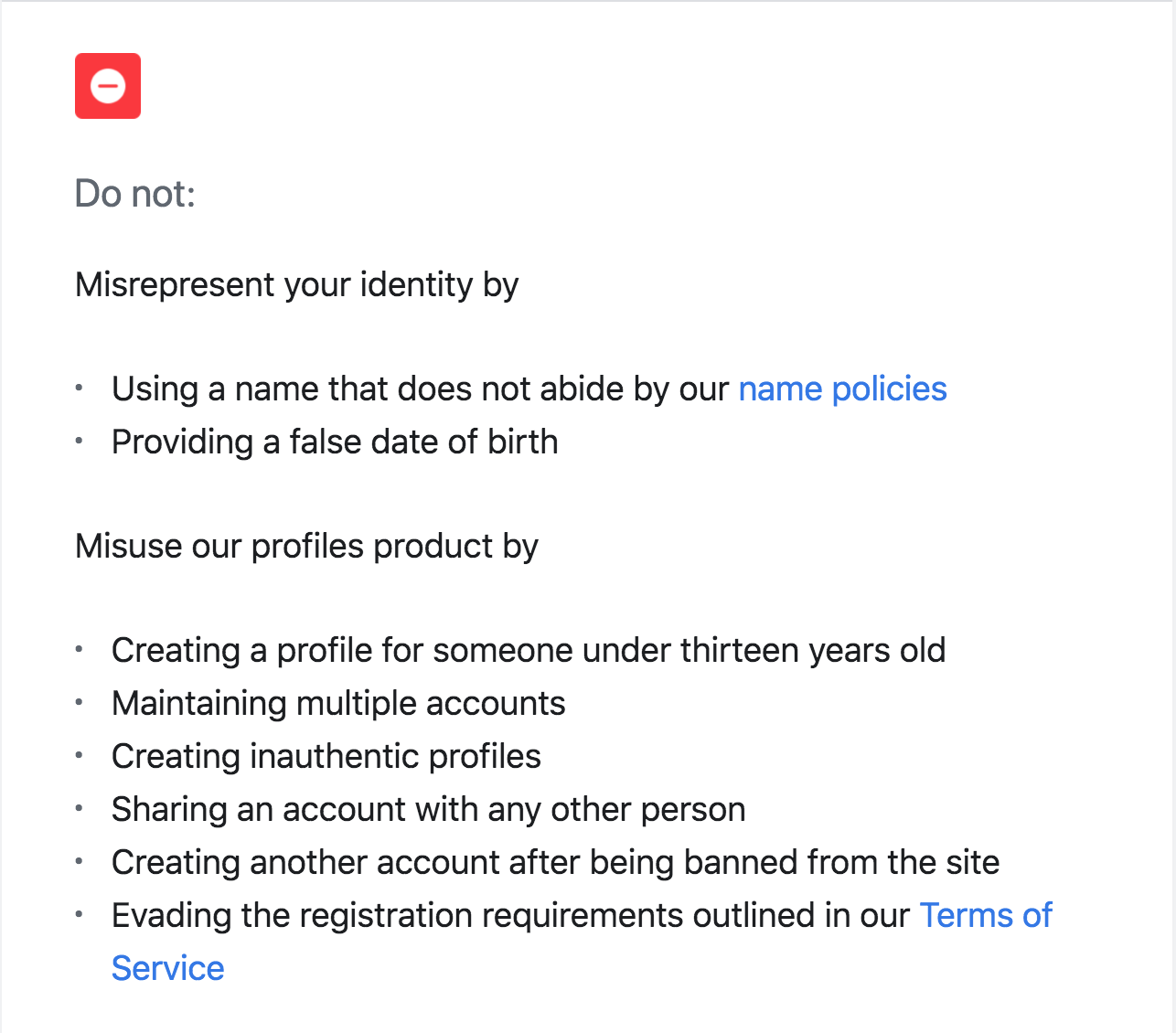Click 'Sharing an account with any other person'

click(429, 810)
